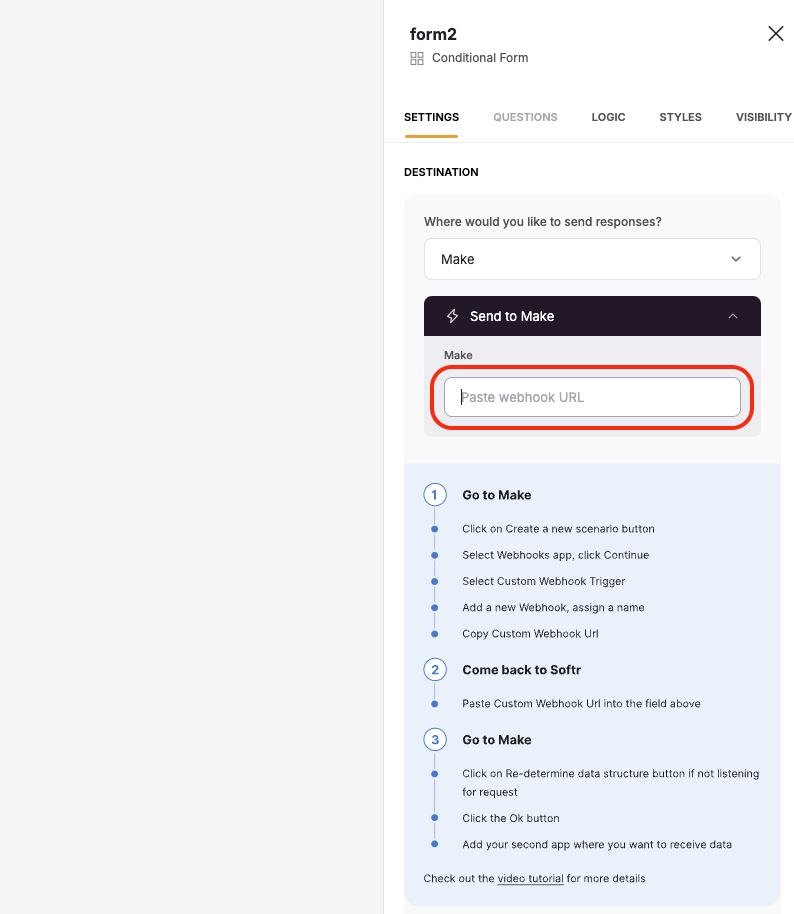Click the chevron on the Make destination selector
Viewport: 794px width, 914px height.
coord(736,259)
